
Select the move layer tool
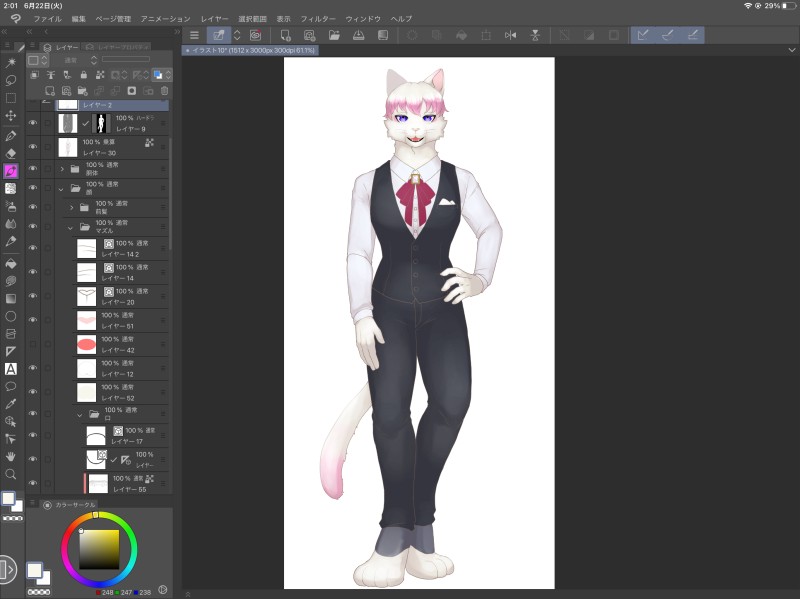click(x=11, y=116)
